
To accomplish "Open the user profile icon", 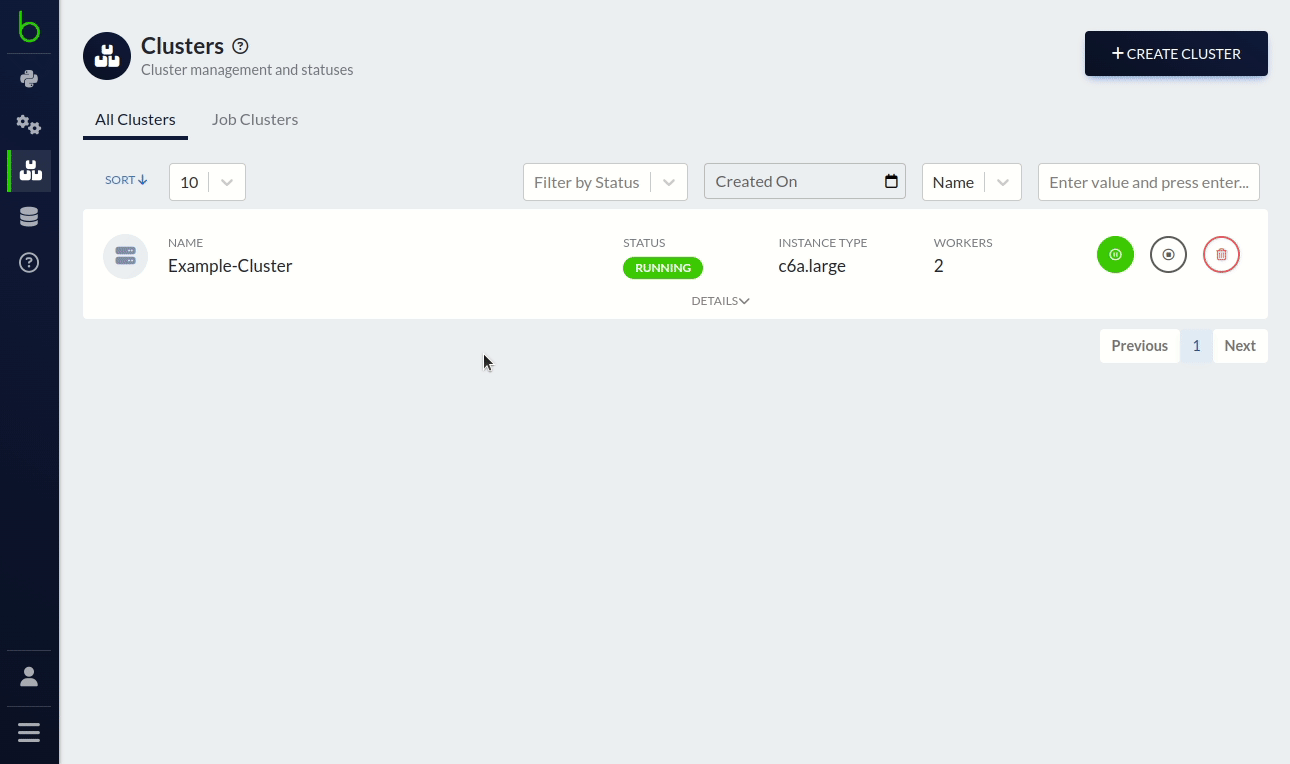I will 29,677.
